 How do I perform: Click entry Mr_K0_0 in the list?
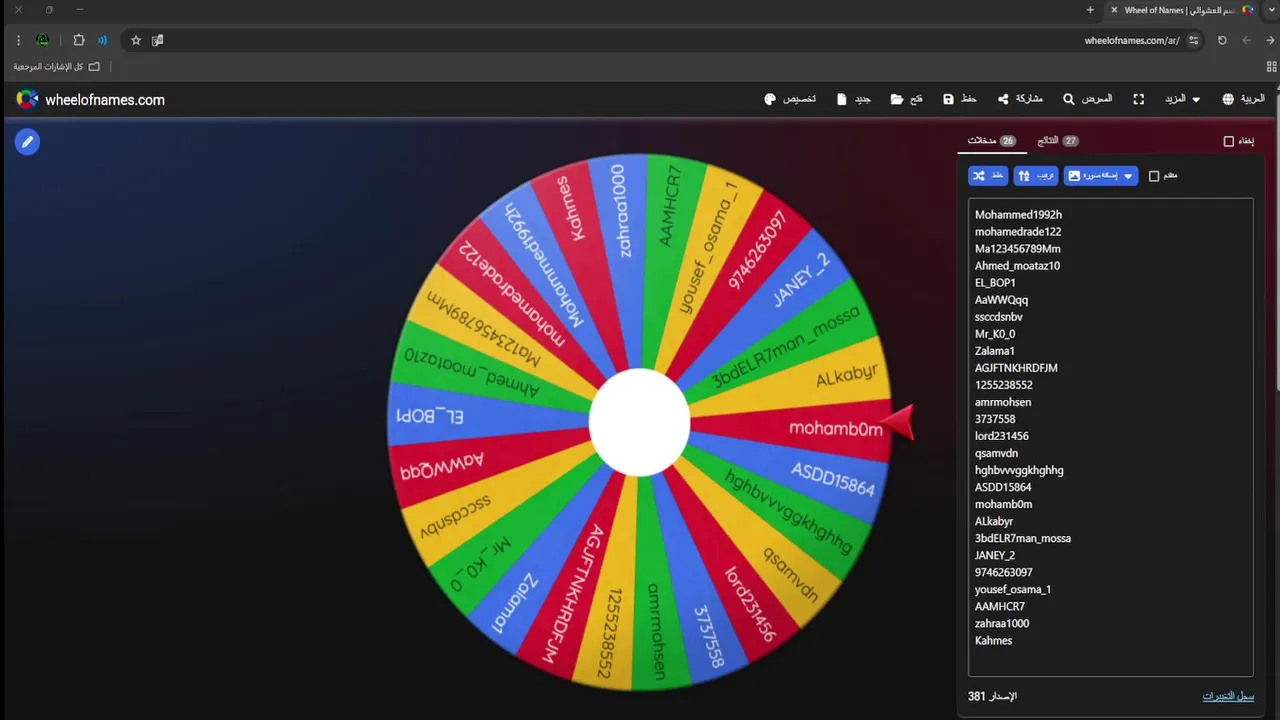pos(995,334)
